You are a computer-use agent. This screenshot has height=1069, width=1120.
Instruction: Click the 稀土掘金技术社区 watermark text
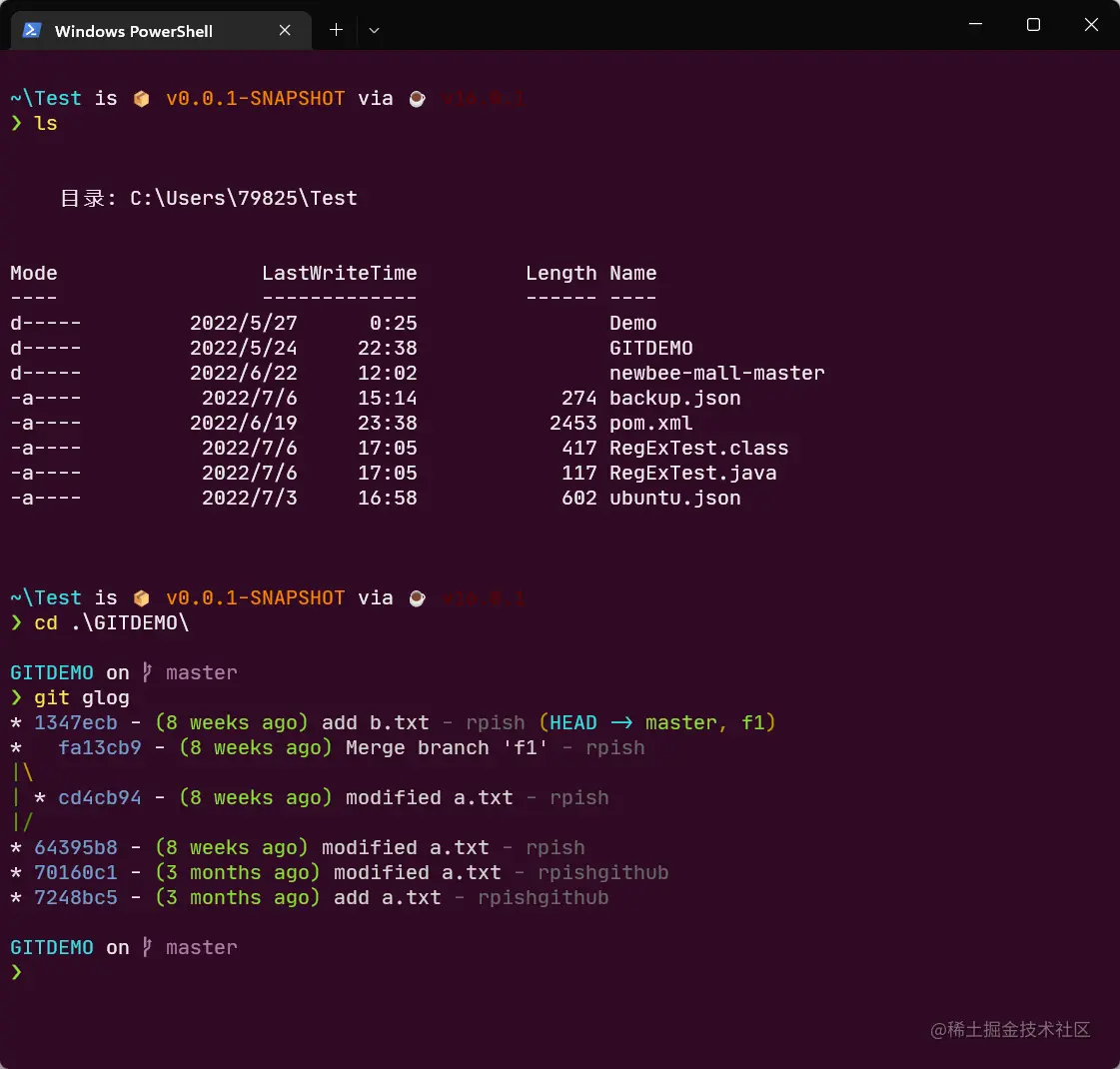1010,1030
